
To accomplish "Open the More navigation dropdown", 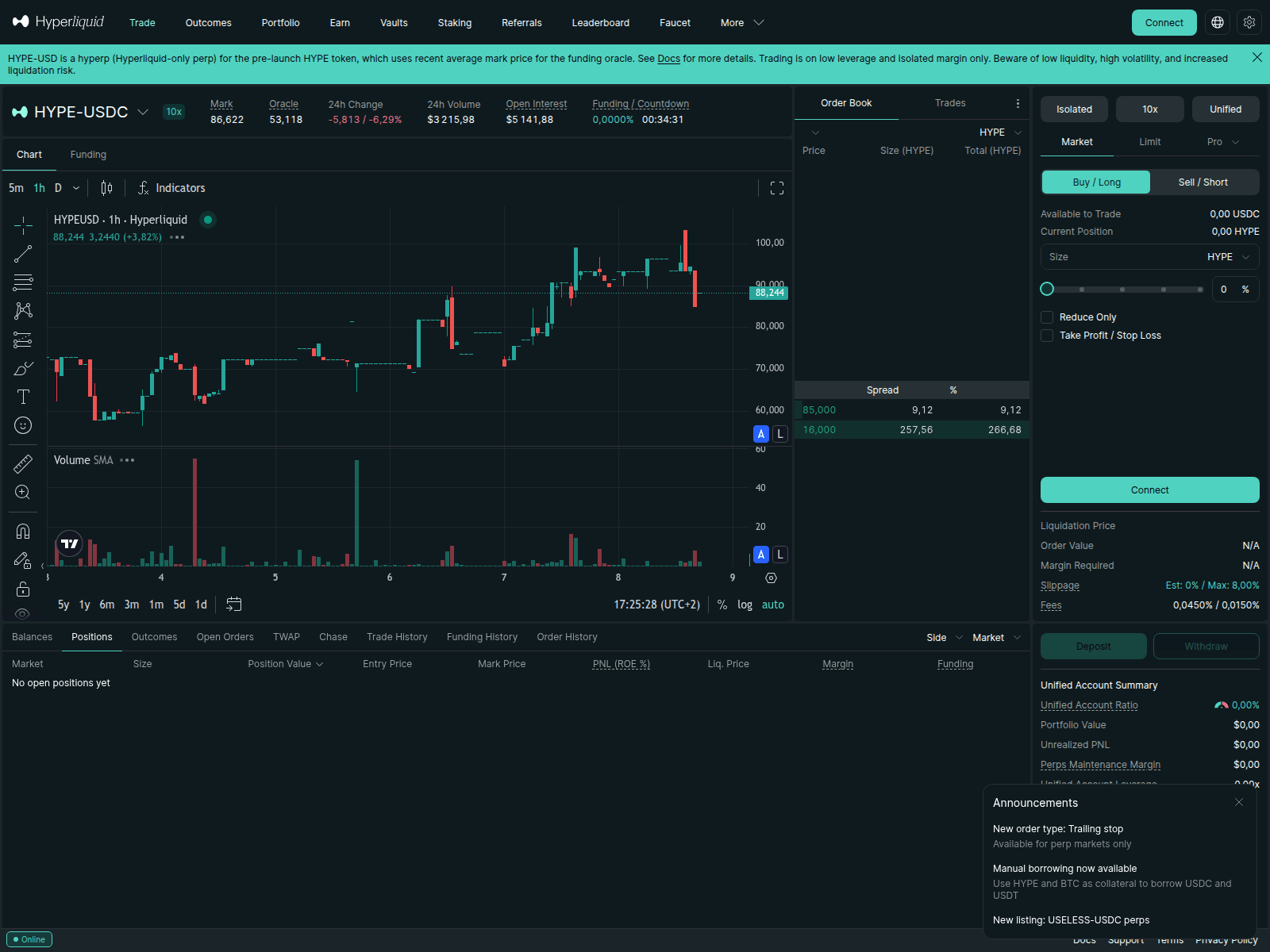I will coord(742,22).
